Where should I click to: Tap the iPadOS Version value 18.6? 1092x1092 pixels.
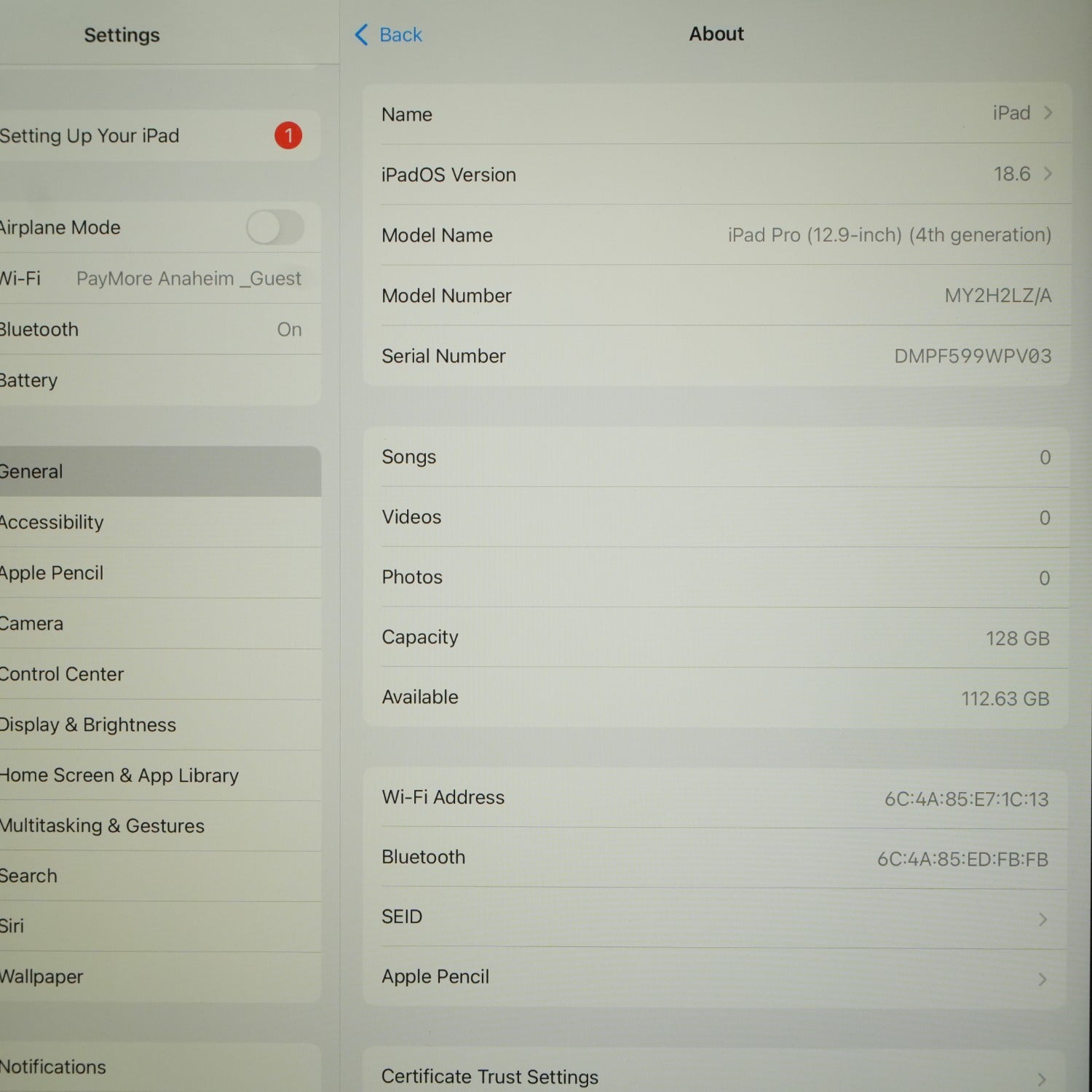tap(1012, 174)
